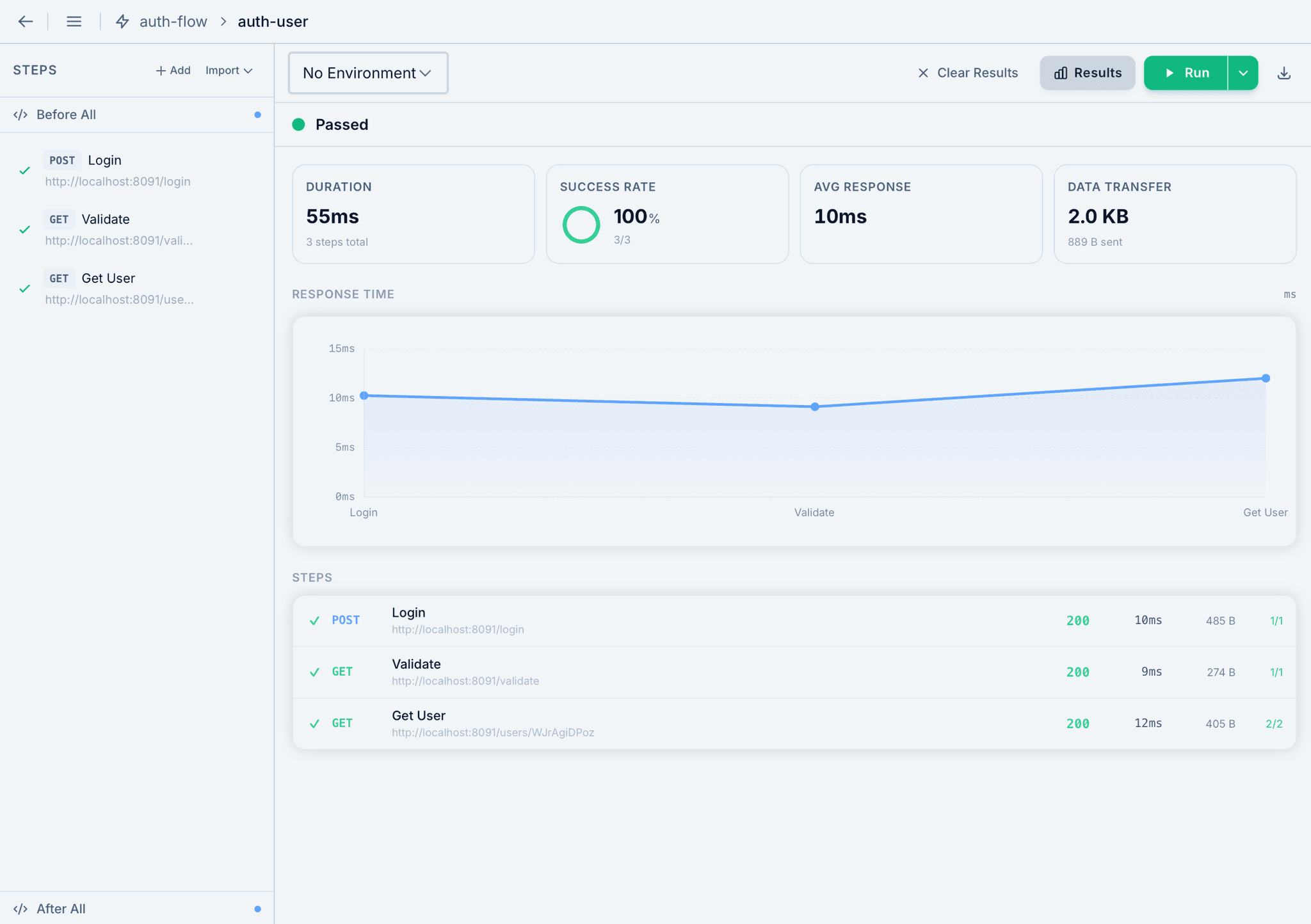The image size is (1311, 924).
Task: Click the Get User data point on the chart
Action: pyautogui.click(x=1265, y=378)
